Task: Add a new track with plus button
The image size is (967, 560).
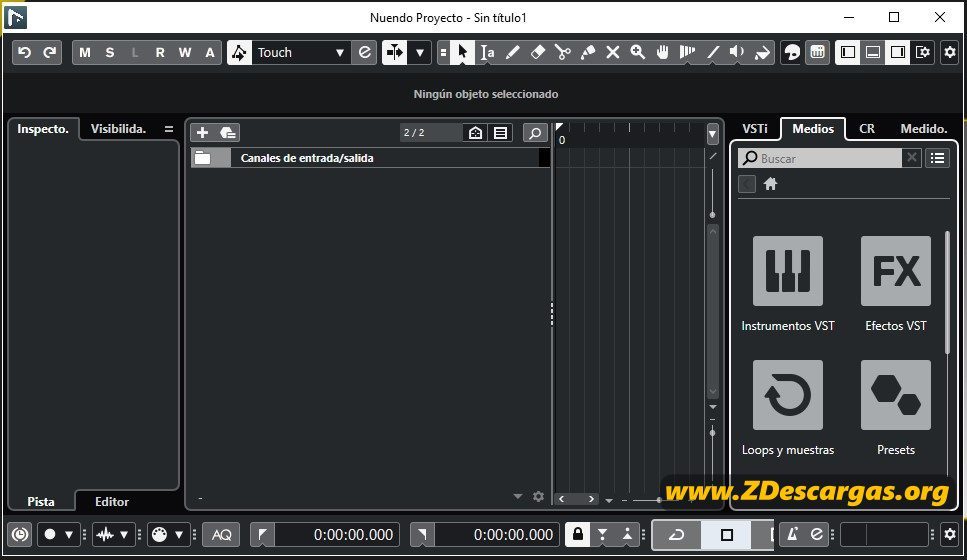Action: 202,133
